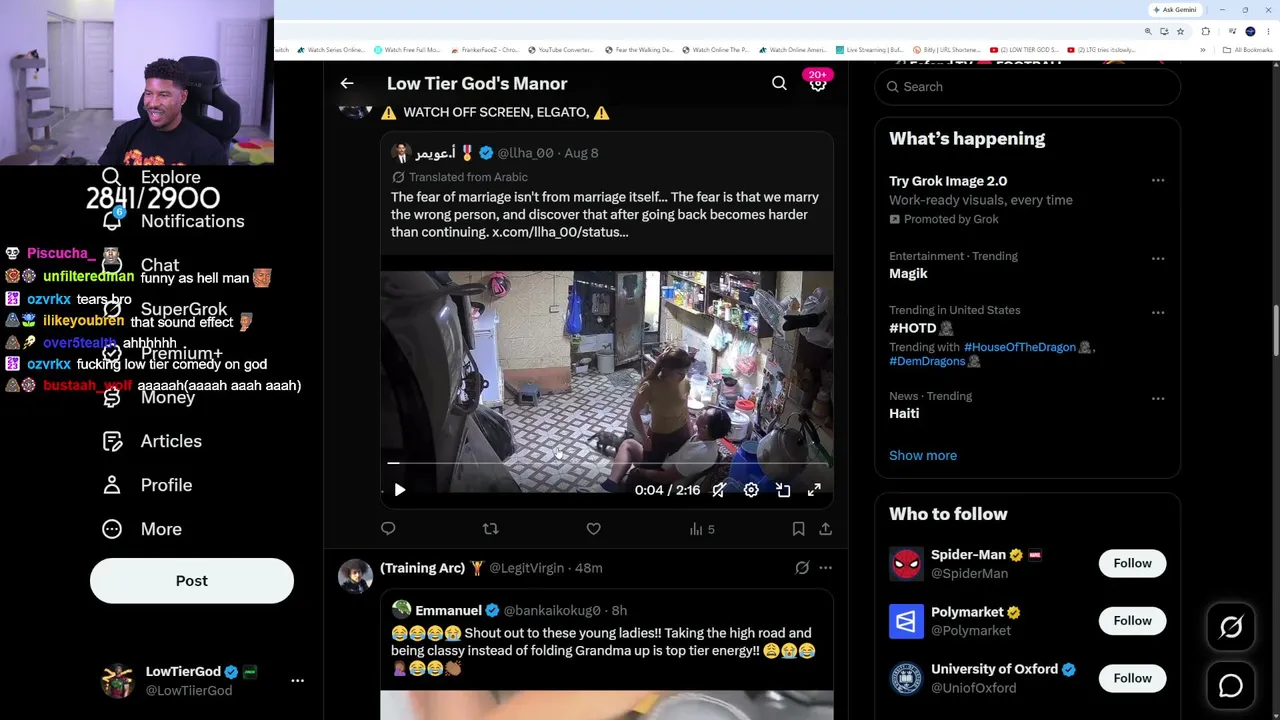This screenshot has height=720, width=1280.
Task: Open the Try Grok Imagine 2.0 promotion
Action: click(x=948, y=181)
